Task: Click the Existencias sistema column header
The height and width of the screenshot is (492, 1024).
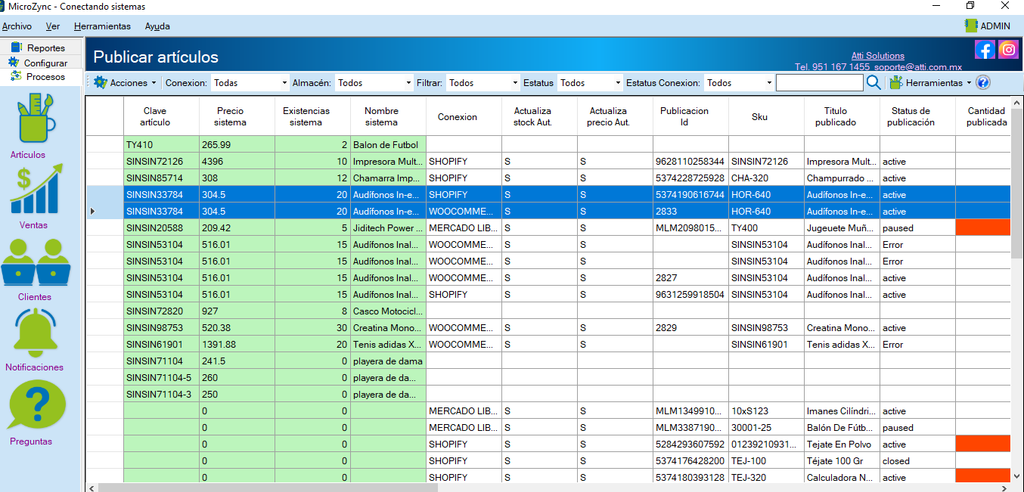Action: click(313, 116)
